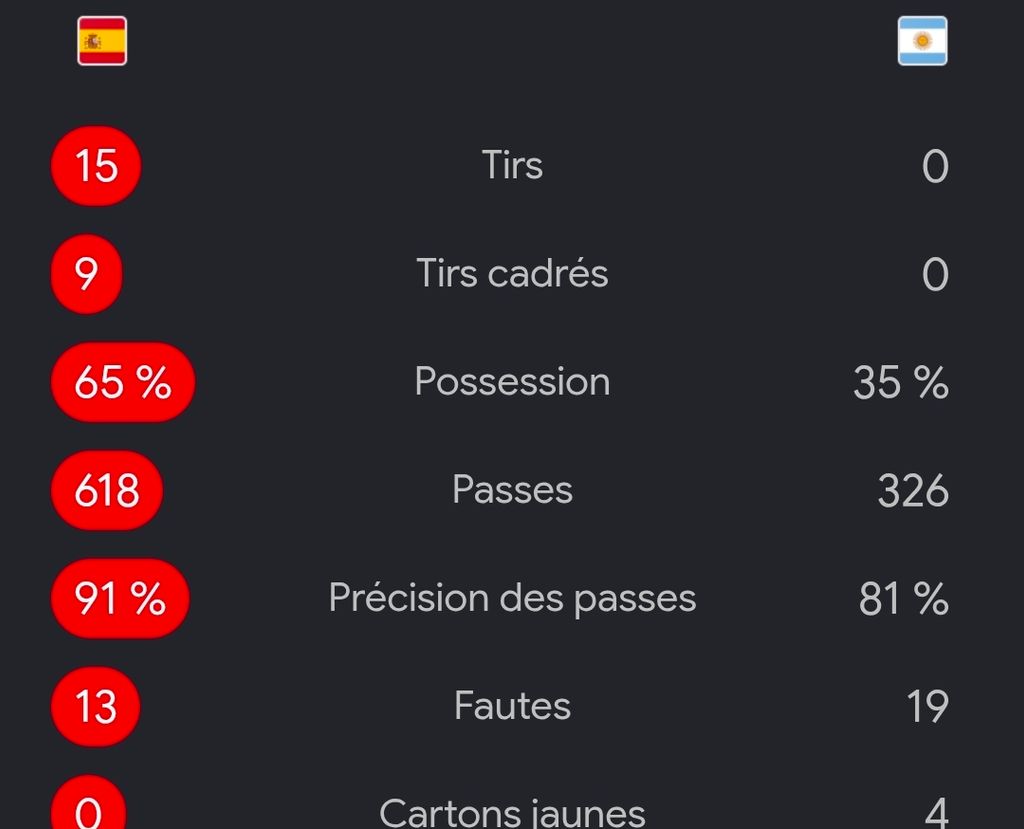The width and height of the screenshot is (1024, 829).
Task: Select Argentina's 0 shots value
Action: pos(935,166)
